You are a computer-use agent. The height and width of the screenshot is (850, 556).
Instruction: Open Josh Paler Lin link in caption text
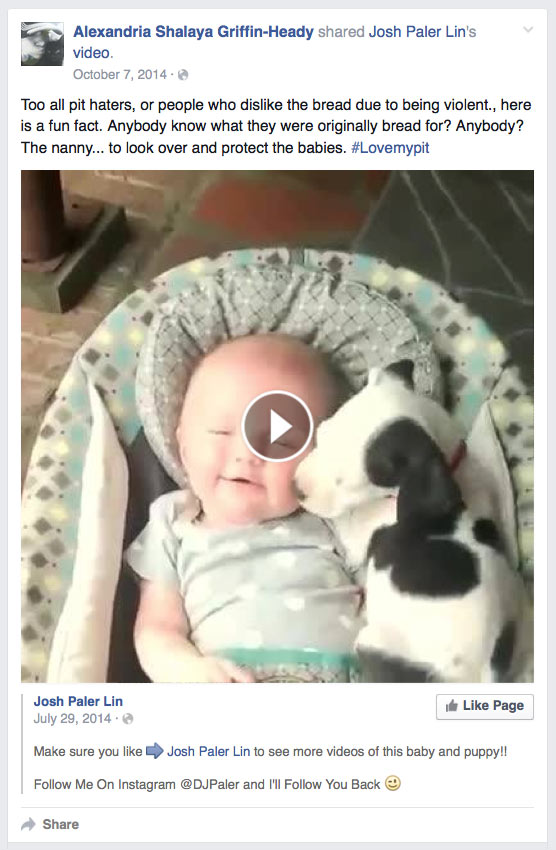tap(209, 751)
